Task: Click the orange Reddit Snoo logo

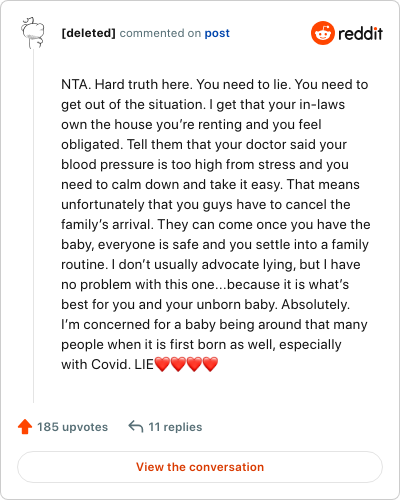Action: [x=323, y=33]
